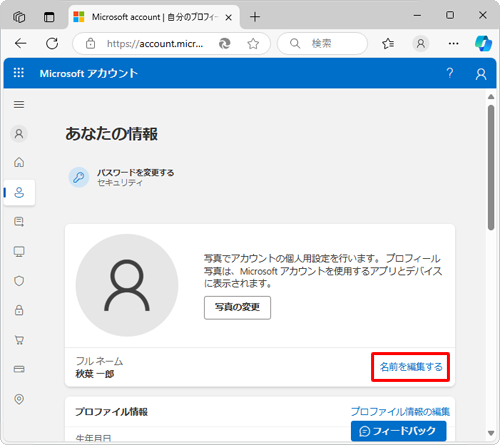
Task: Open the privacy lock sidebar icon
Action: tap(19, 310)
